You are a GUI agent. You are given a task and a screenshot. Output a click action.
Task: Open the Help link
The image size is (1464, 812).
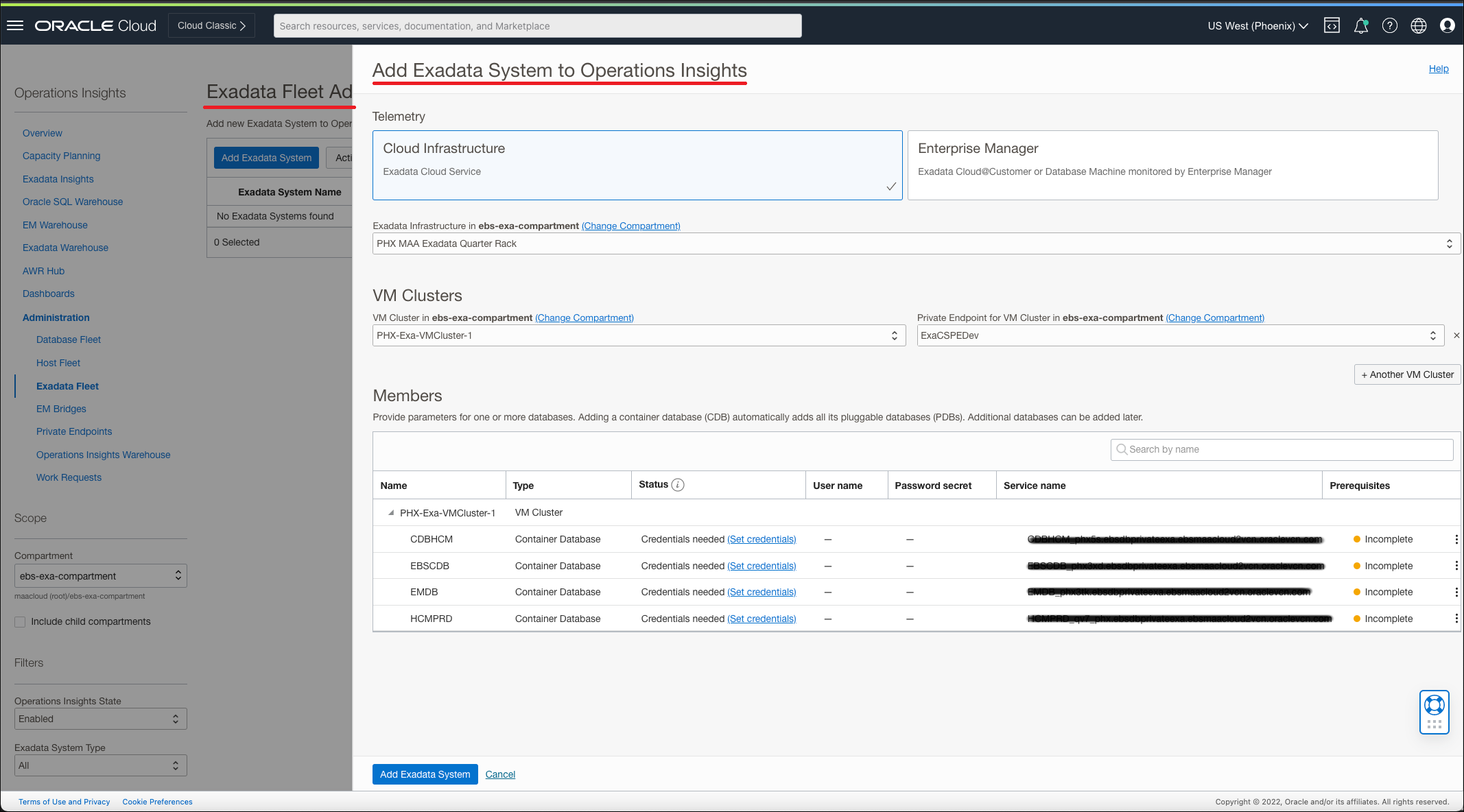(x=1439, y=69)
